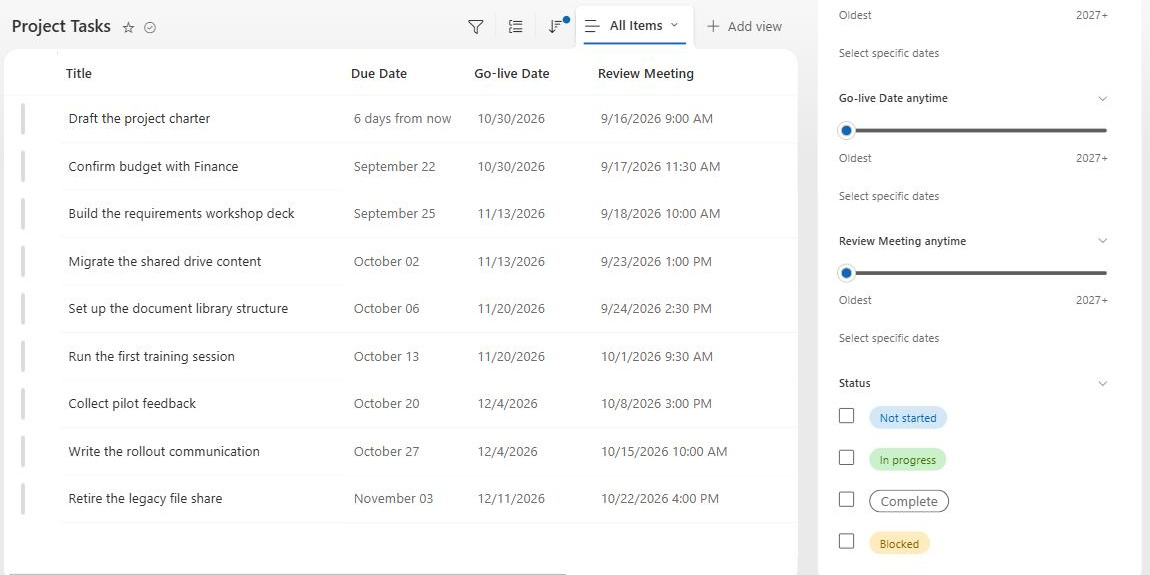This screenshot has width=1150, height=575.
Task: Click the October 20 due date cell
Action: click(x=387, y=403)
